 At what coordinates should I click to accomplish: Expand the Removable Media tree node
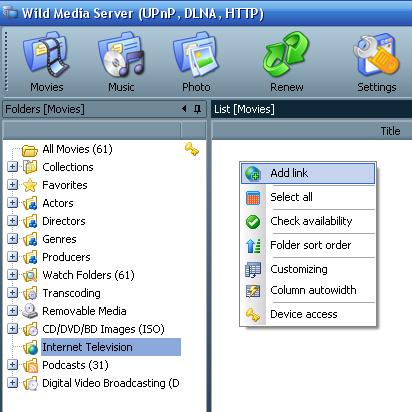click(12, 311)
